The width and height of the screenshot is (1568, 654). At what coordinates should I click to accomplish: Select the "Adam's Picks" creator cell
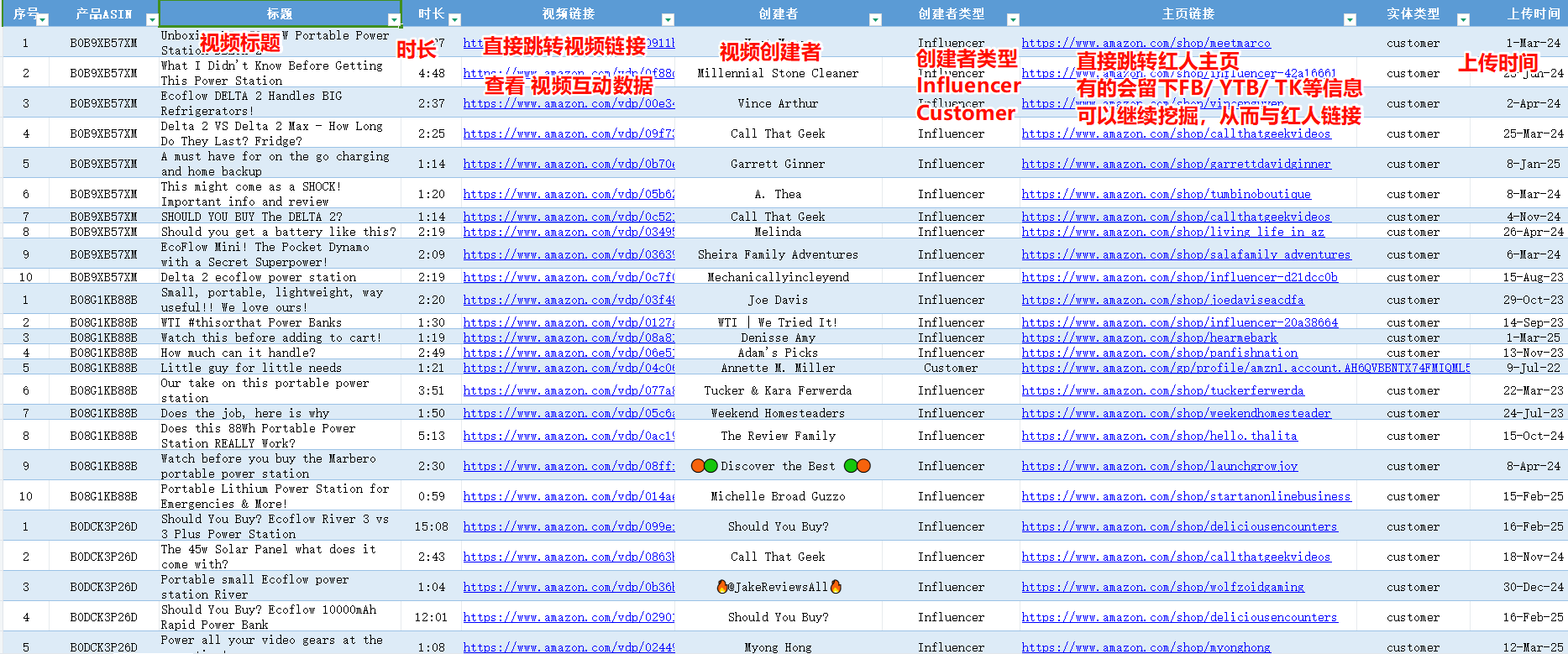778,353
